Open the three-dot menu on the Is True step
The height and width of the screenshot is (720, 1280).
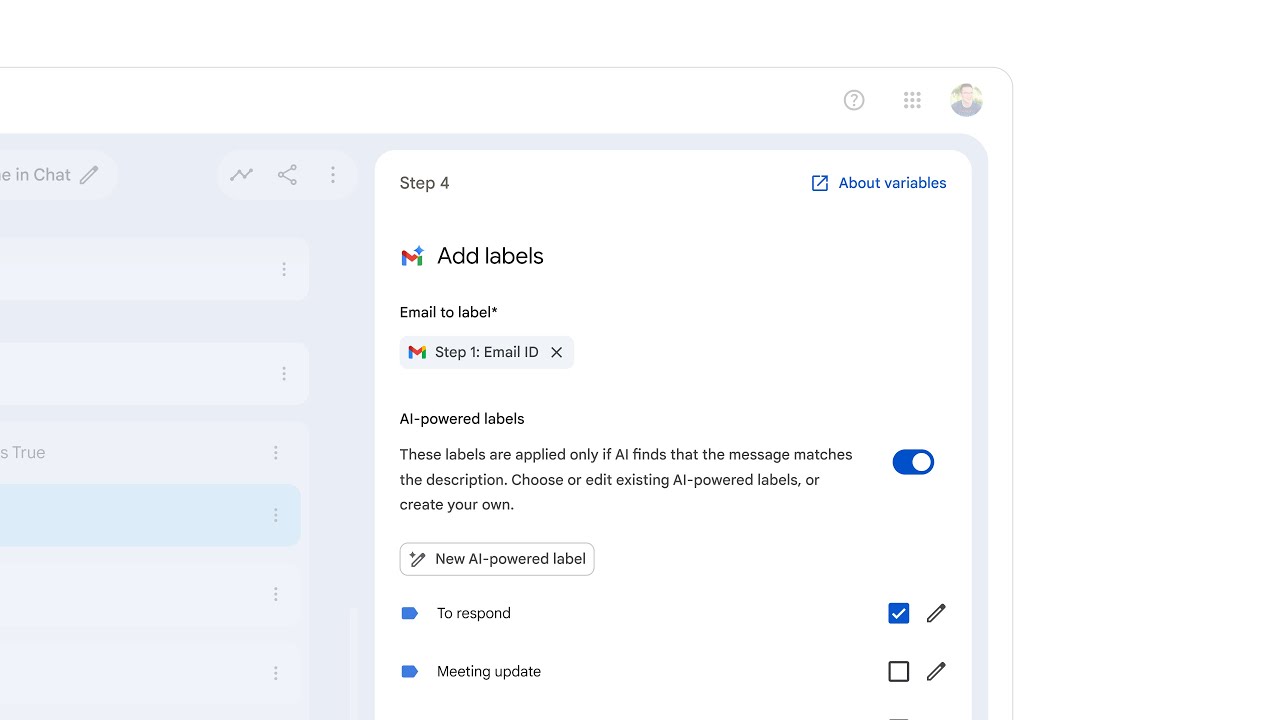[x=276, y=453]
